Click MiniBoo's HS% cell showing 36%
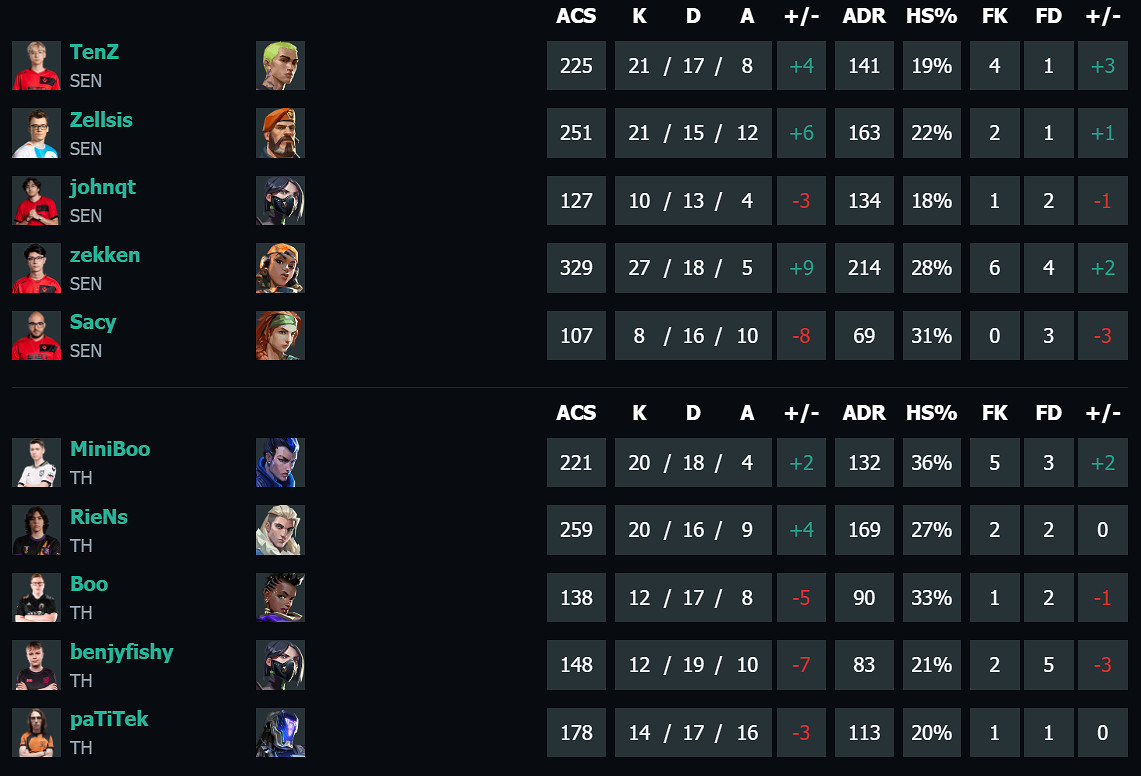The width and height of the screenshot is (1141, 776). 931,463
